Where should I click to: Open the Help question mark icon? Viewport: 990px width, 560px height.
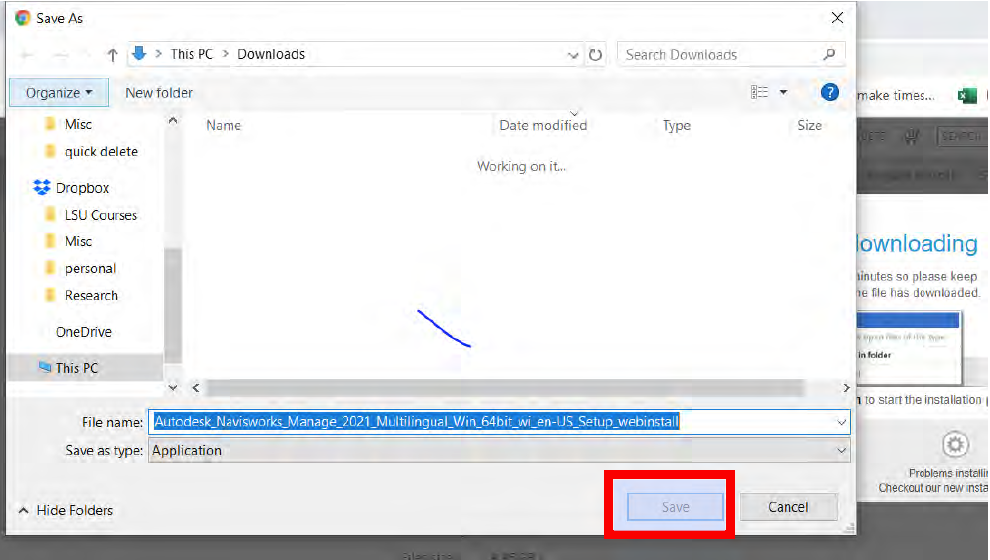coord(829,92)
